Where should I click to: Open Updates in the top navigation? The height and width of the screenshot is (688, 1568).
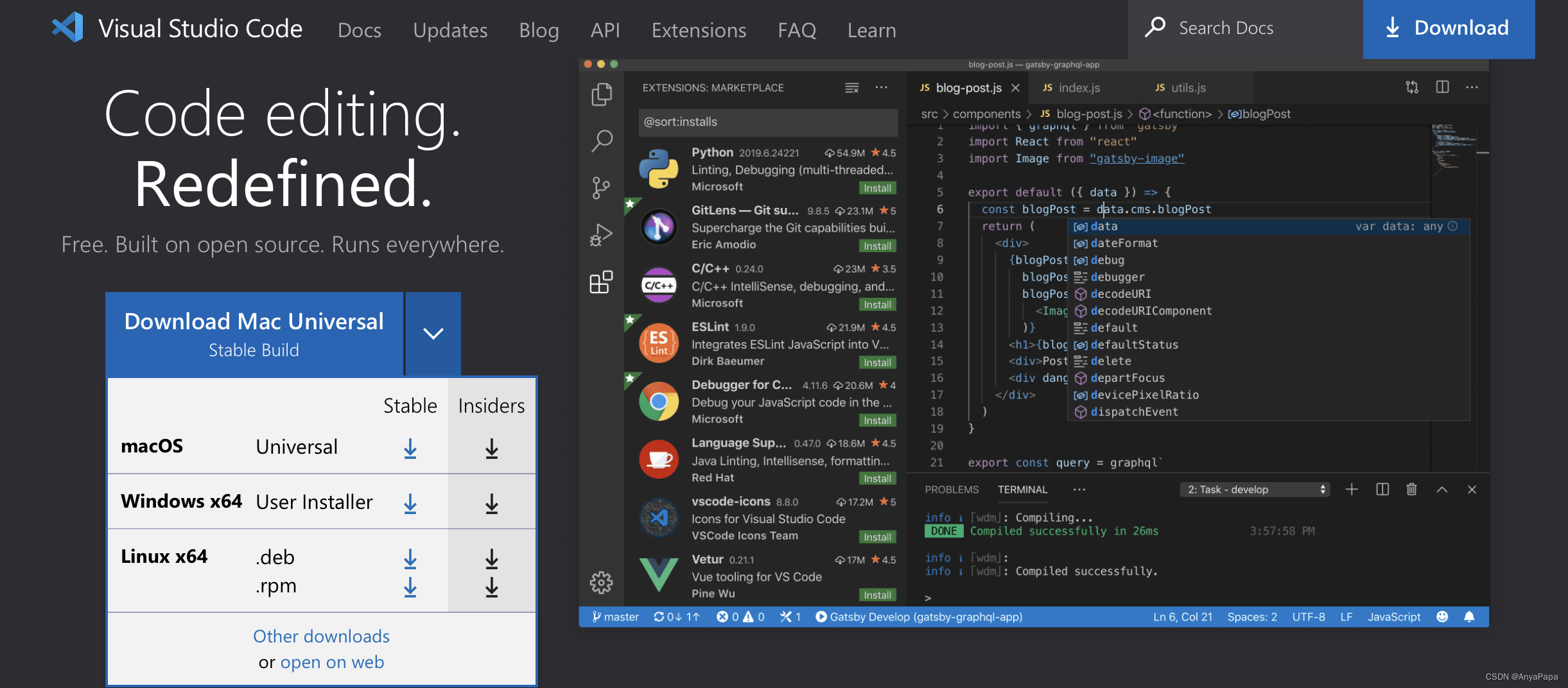pyautogui.click(x=450, y=30)
